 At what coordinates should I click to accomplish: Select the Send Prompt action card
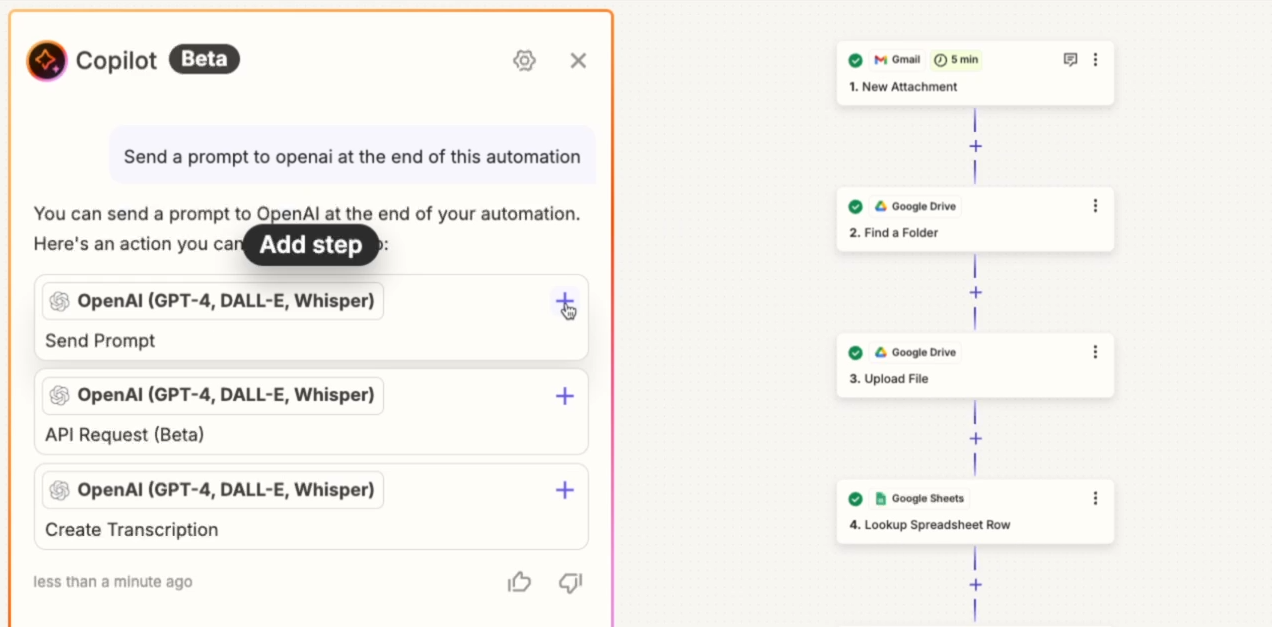(x=311, y=318)
